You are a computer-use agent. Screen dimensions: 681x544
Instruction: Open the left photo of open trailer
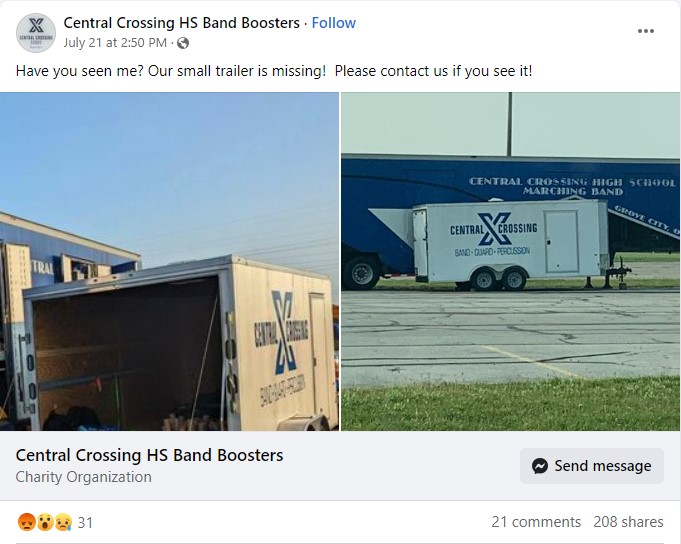point(169,261)
